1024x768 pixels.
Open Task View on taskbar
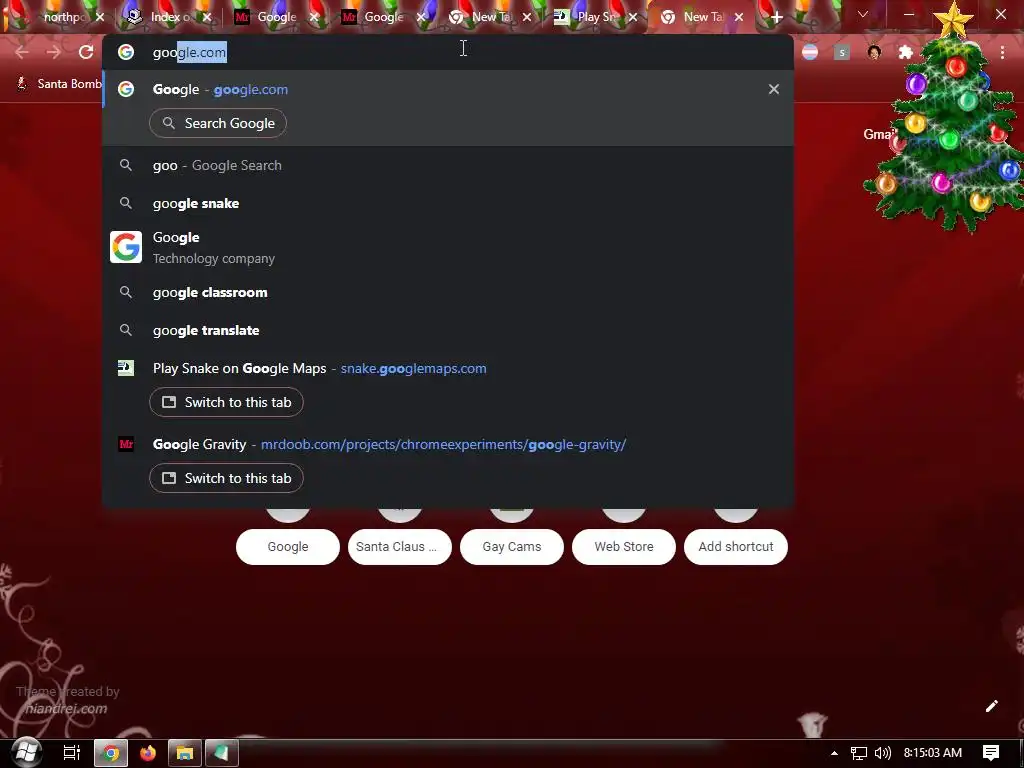click(x=72, y=753)
